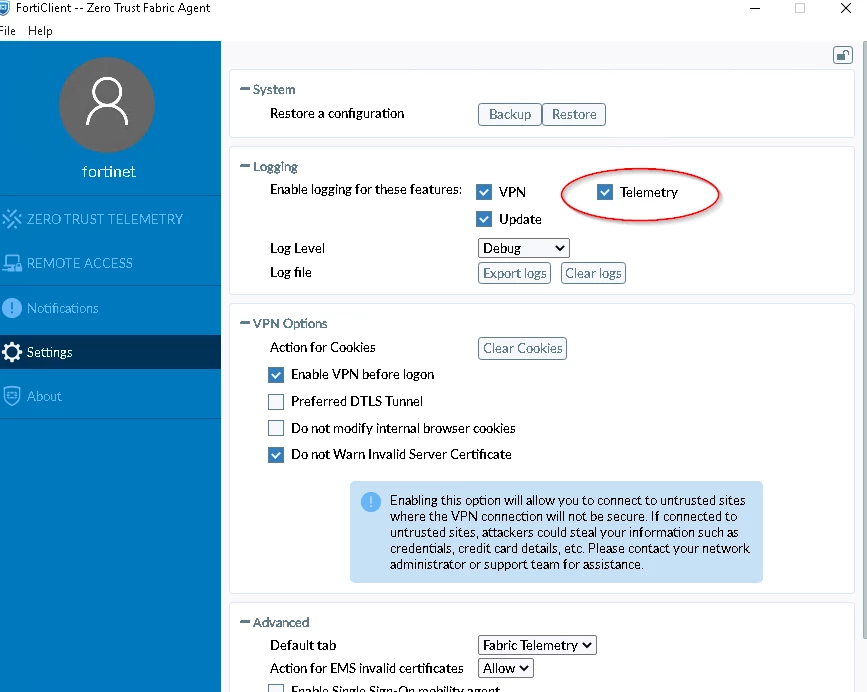Click the Clear Cookies button
867x692 pixels.
tap(523, 348)
